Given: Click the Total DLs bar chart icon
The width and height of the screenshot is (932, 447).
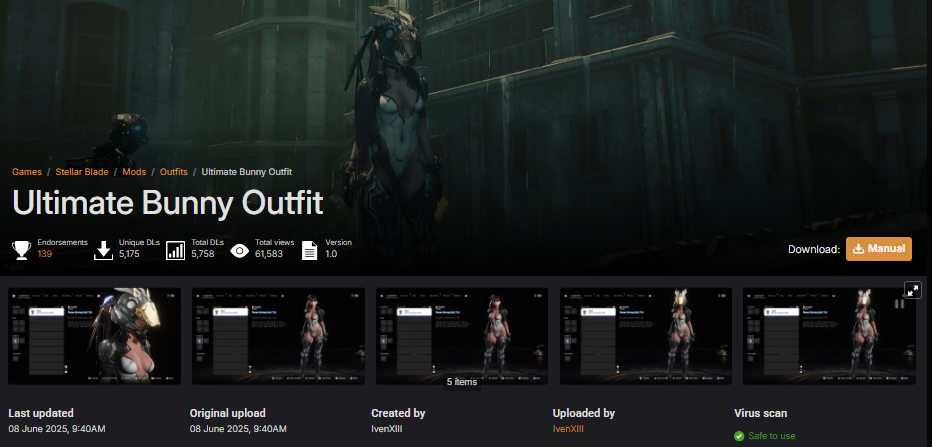Looking at the screenshot, I should tap(175, 250).
